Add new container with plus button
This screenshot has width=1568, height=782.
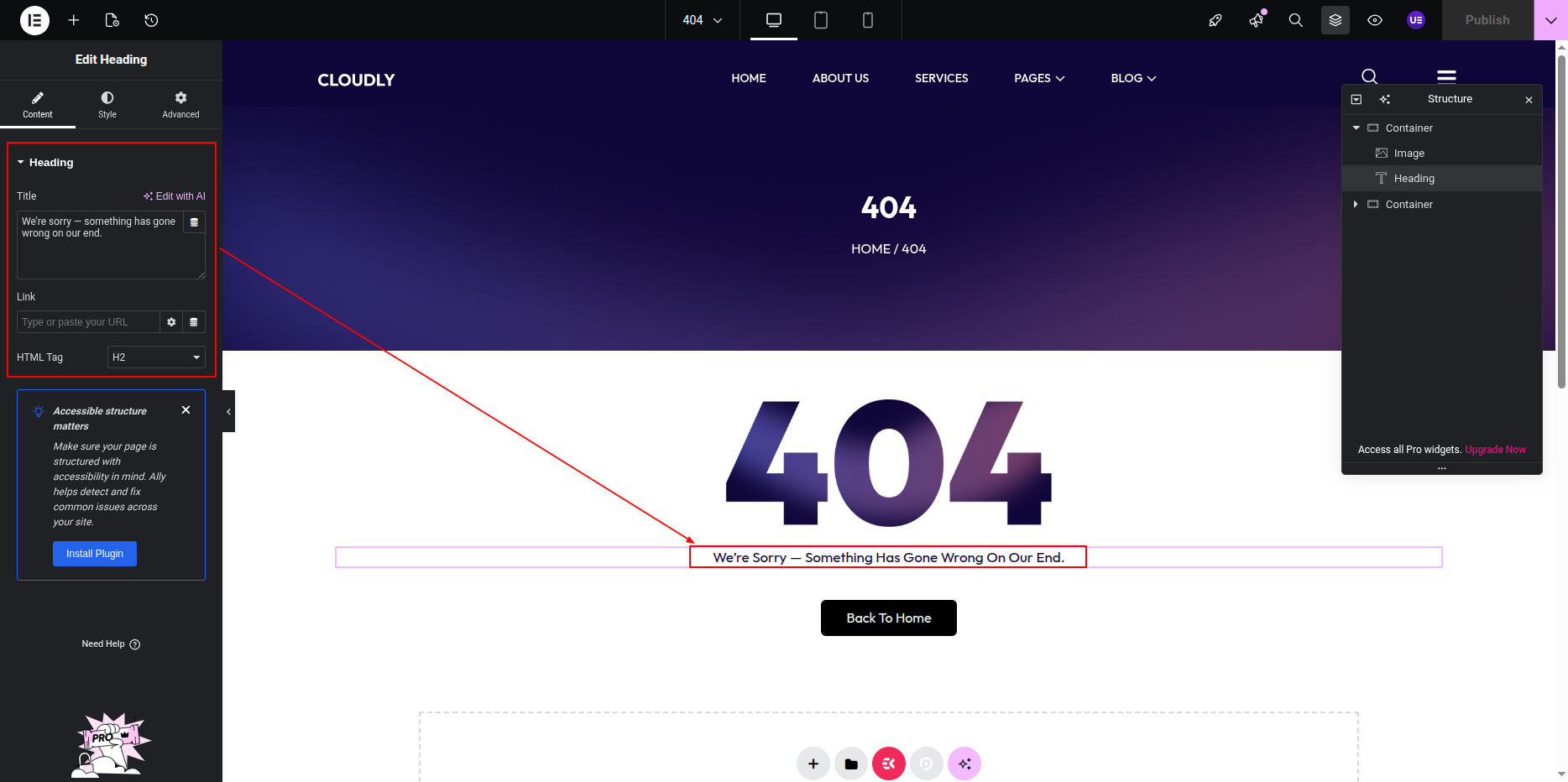pyautogui.click(x=813, y=764)
